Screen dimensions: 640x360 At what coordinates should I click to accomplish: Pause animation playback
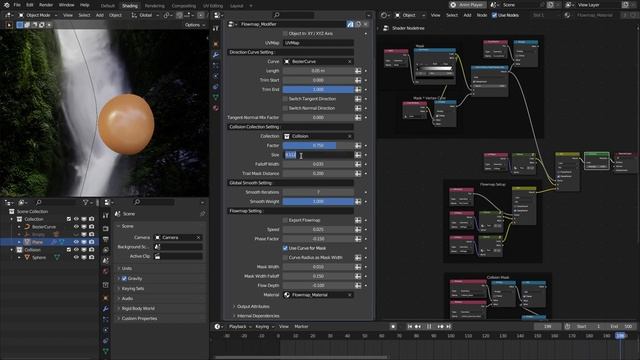(429, 327)
